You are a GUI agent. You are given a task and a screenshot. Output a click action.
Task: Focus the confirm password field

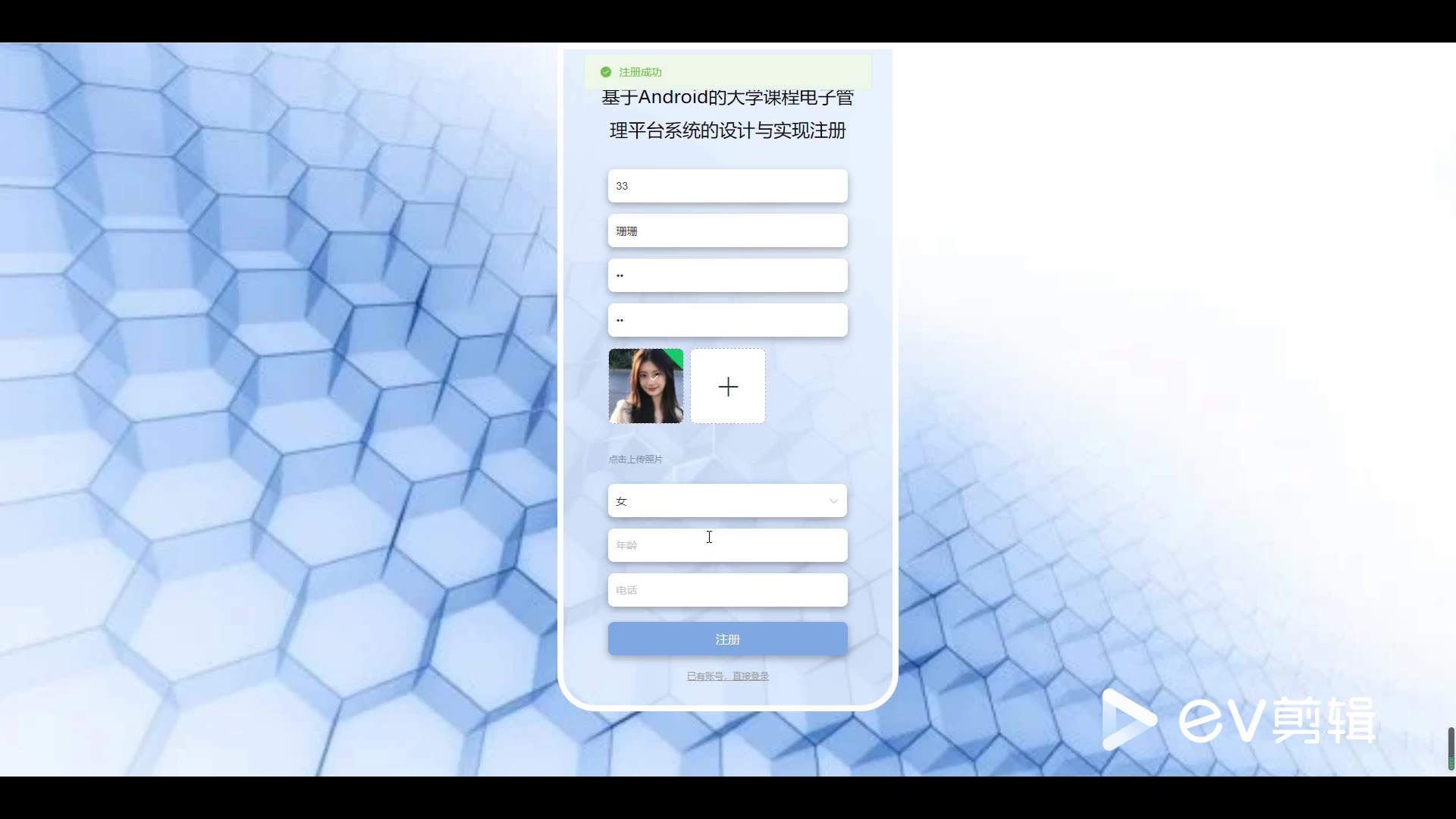(x=727, y=320)
